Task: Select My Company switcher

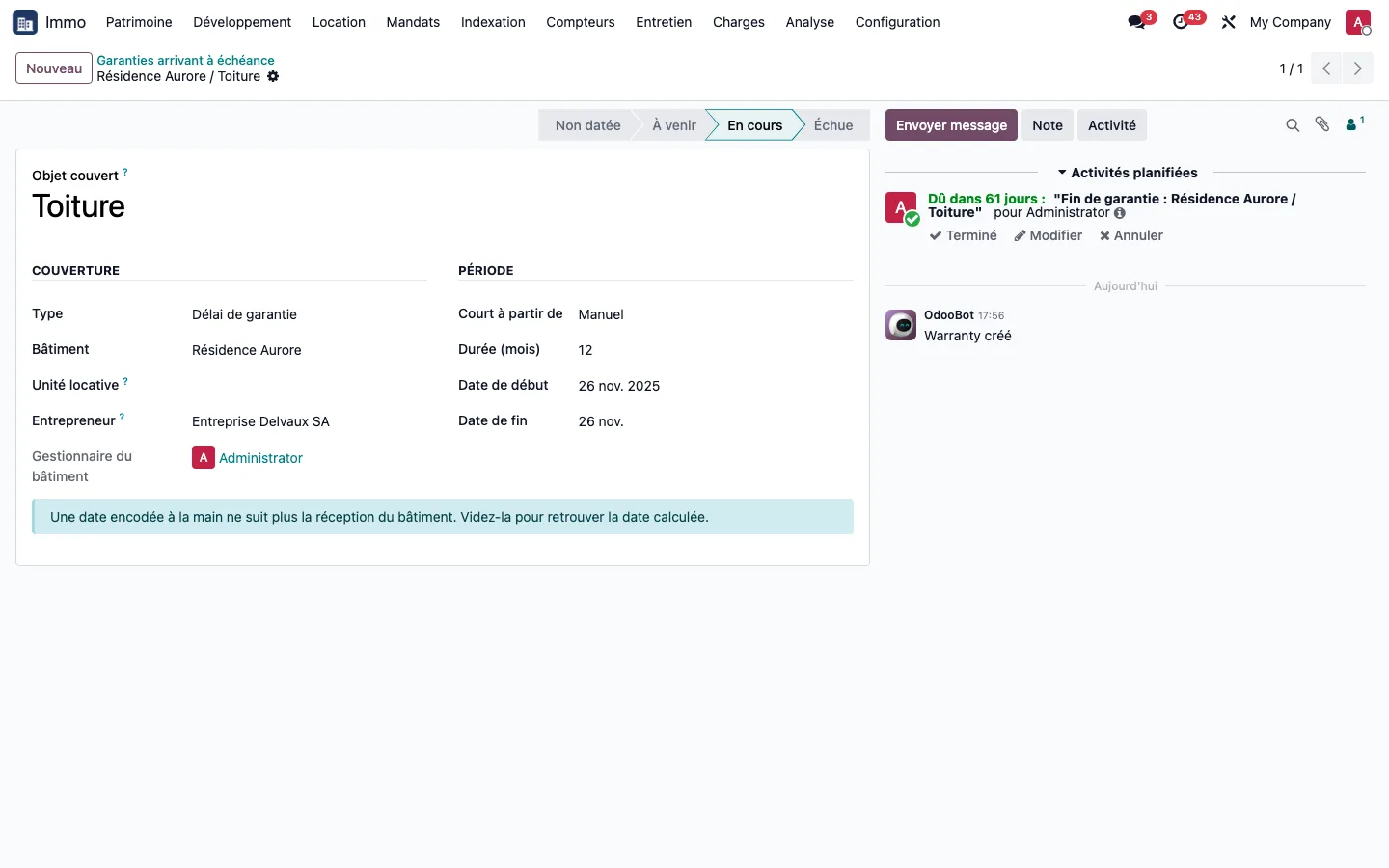Action: point(1290,22)
